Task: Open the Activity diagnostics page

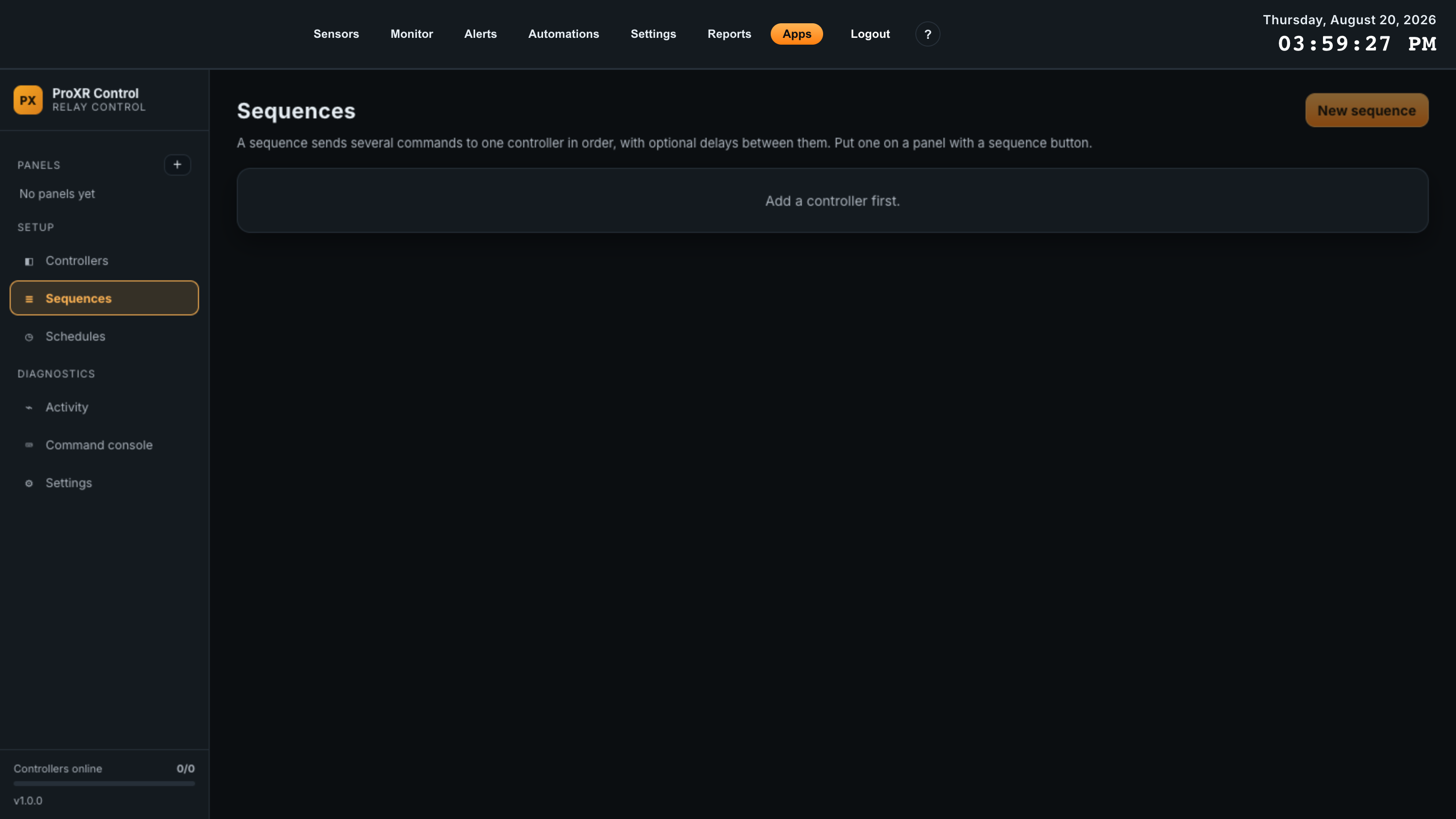Action: (104, 407)
